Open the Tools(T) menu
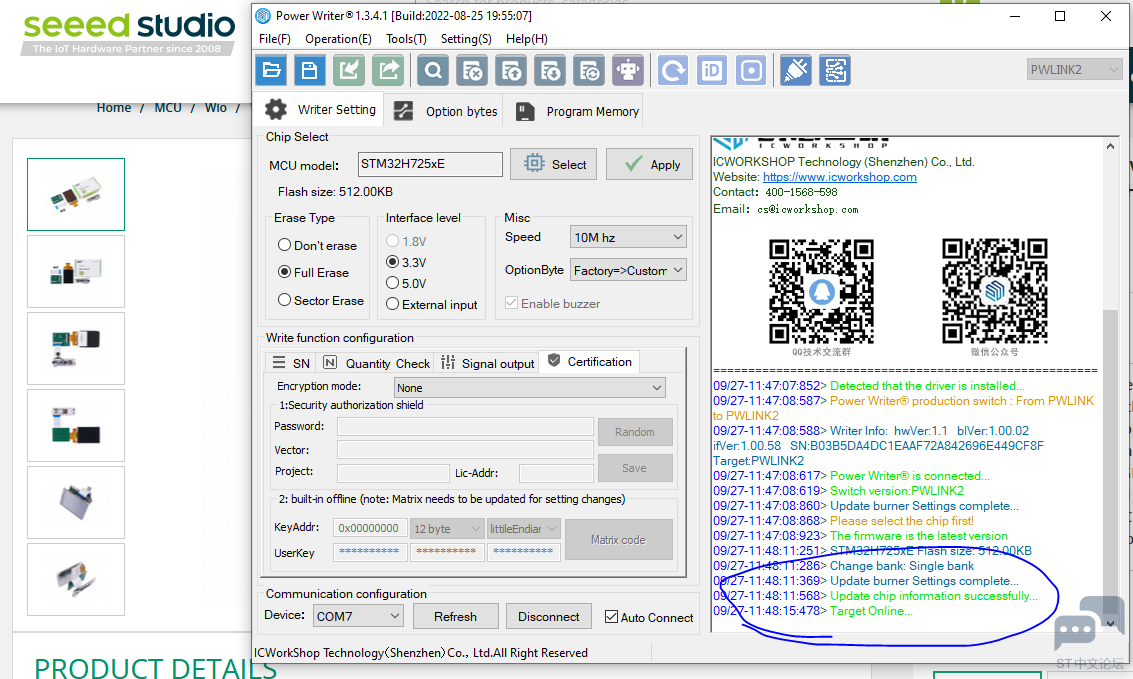 406,39
